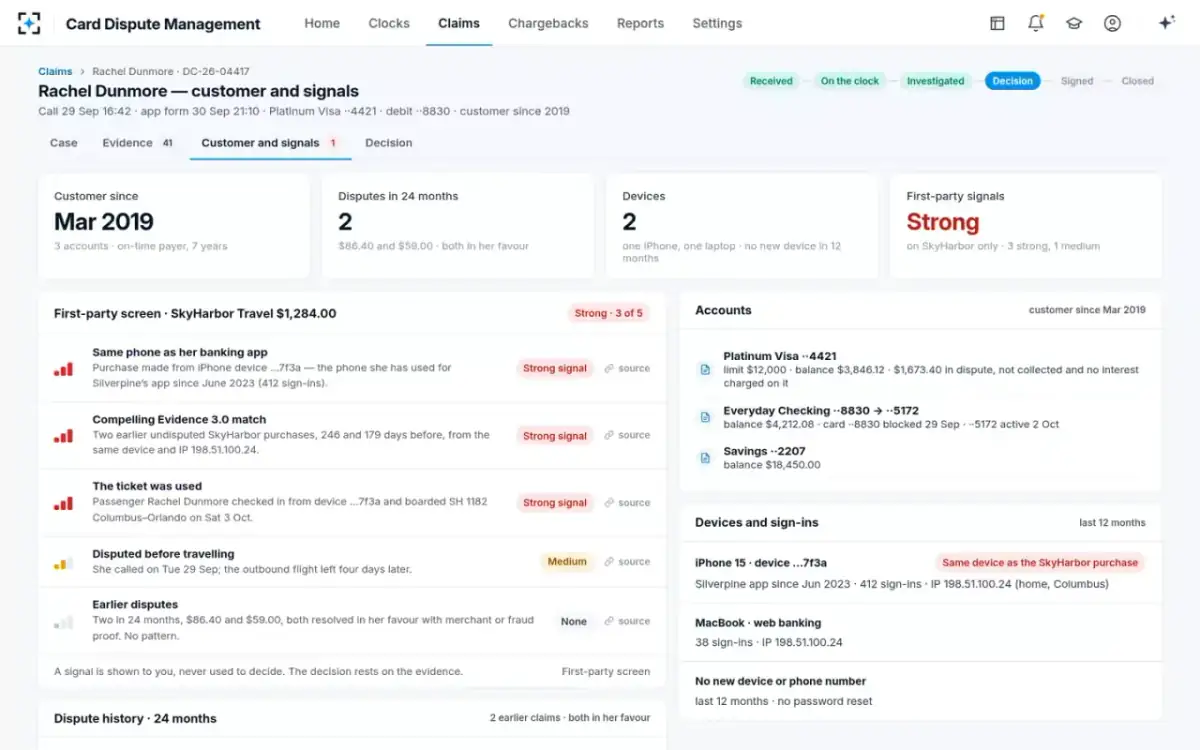The width and height of the screenshot is (1200, 750).
Task: Click Savings account document icon
Action: point(705,458)
